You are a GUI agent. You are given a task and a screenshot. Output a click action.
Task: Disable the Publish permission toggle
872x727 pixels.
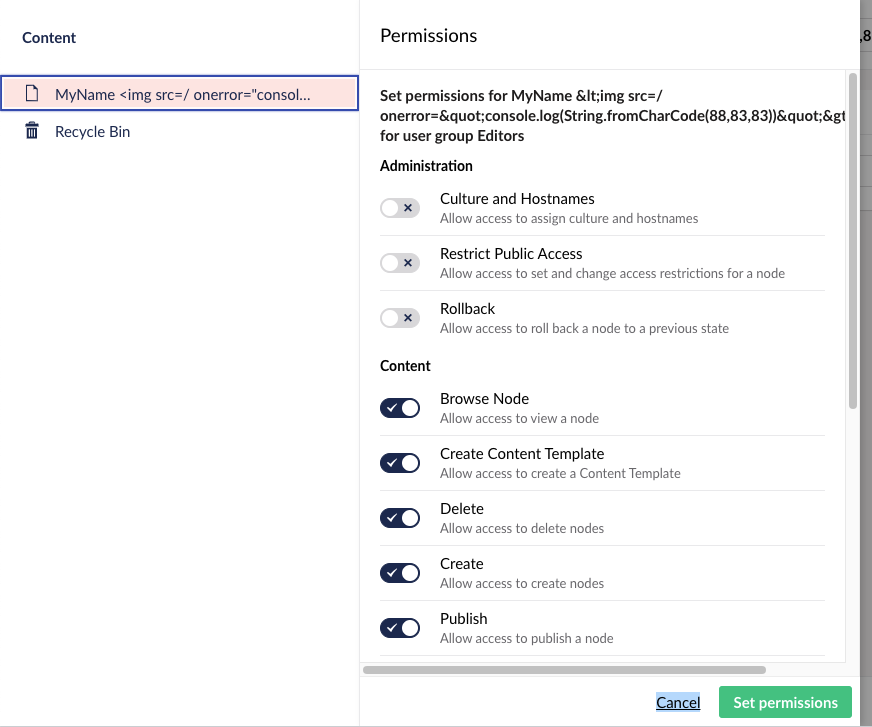coord(400,628)
